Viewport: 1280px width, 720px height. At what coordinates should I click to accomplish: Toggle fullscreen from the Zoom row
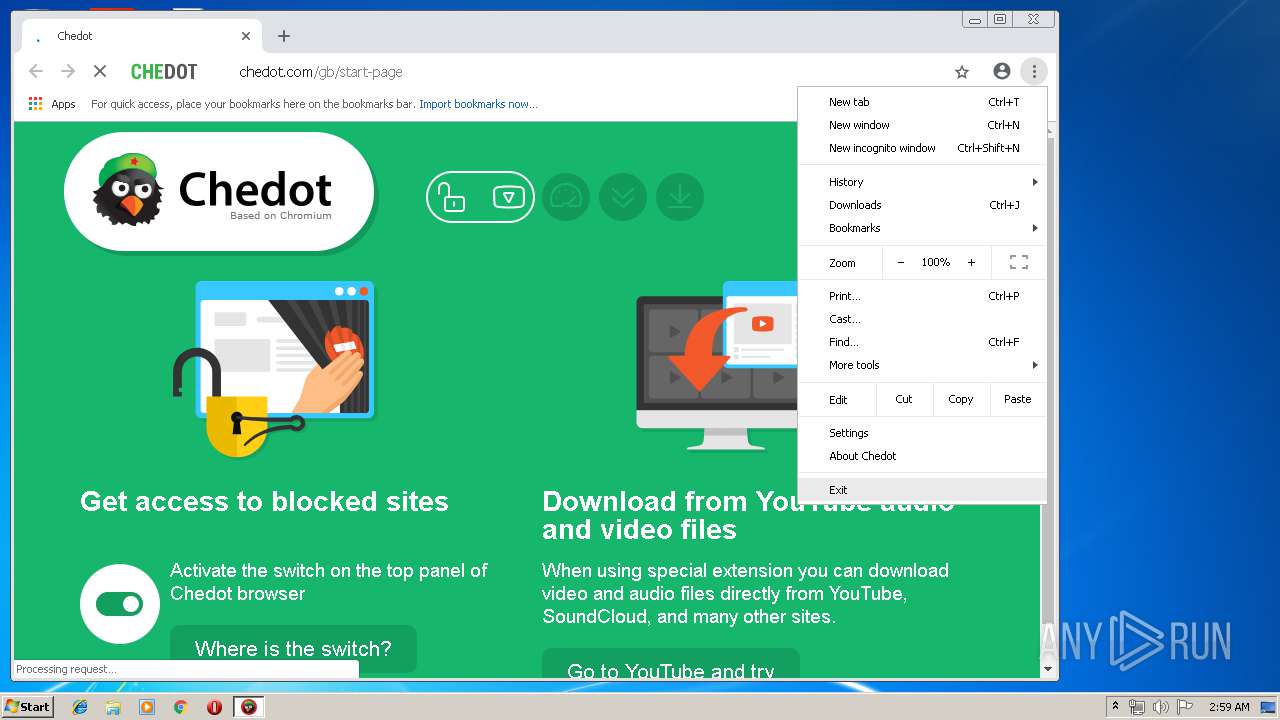pyautogui.click(x=1019, y=262)
